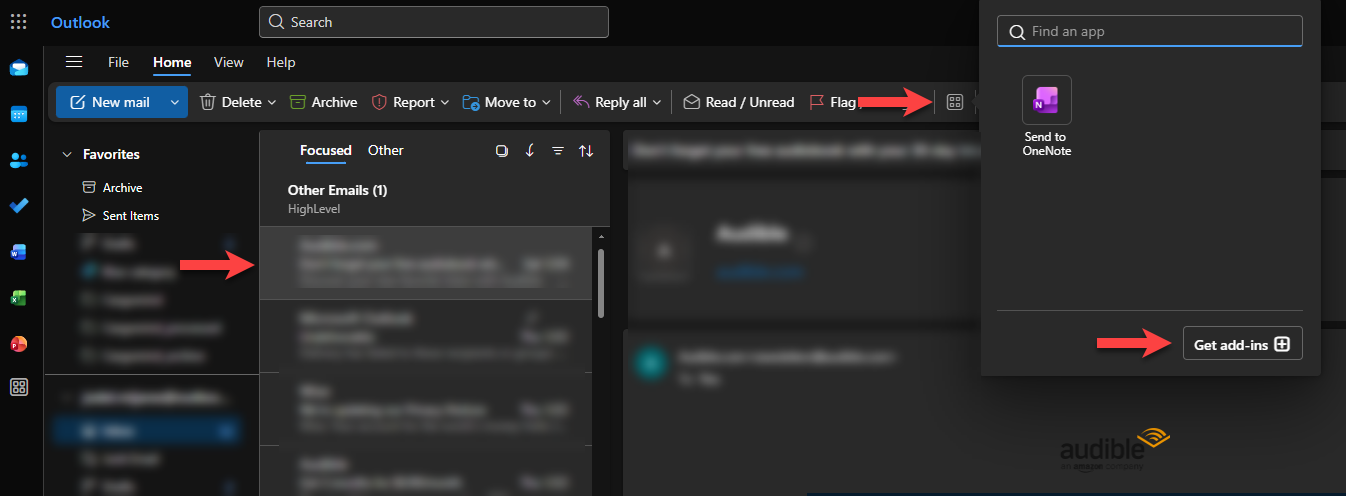Click the Send to OneNote app
This screenshot has height=496, width=1346.
(x=1046, y=116)
